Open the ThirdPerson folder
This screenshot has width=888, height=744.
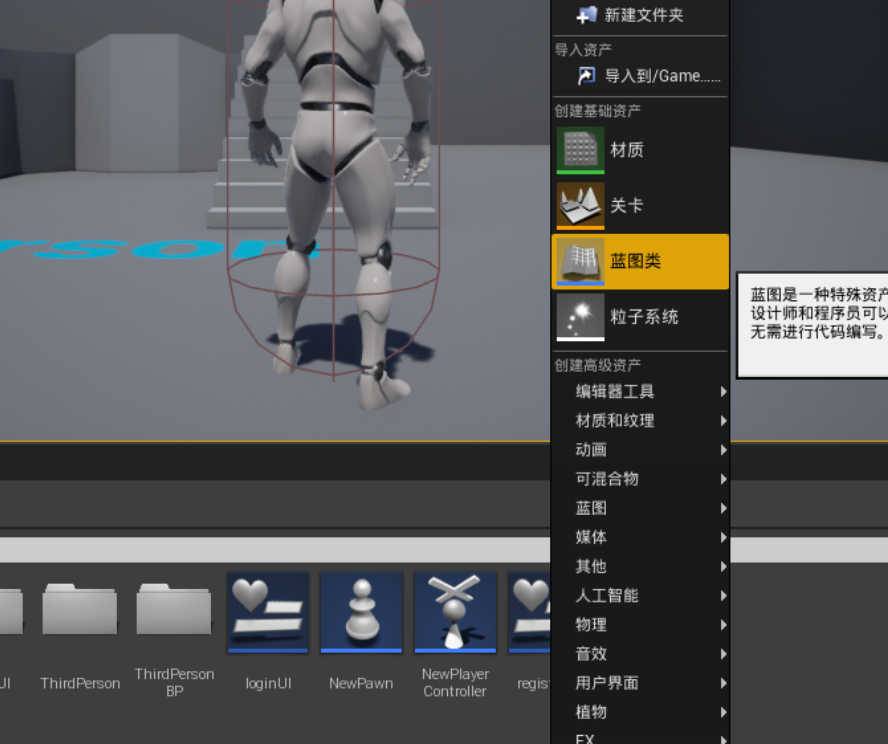(80, 611)
